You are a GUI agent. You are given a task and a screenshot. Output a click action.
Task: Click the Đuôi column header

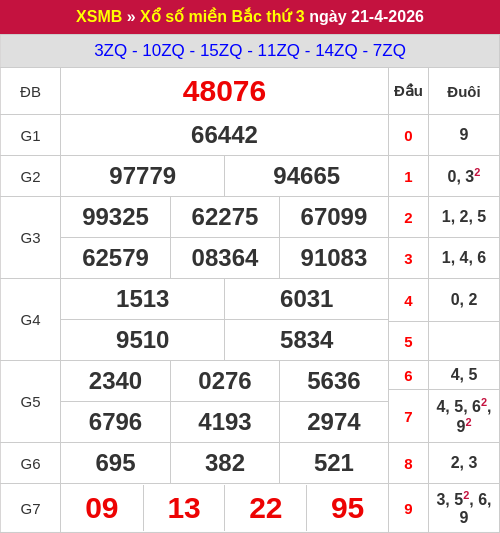(464, 92)
